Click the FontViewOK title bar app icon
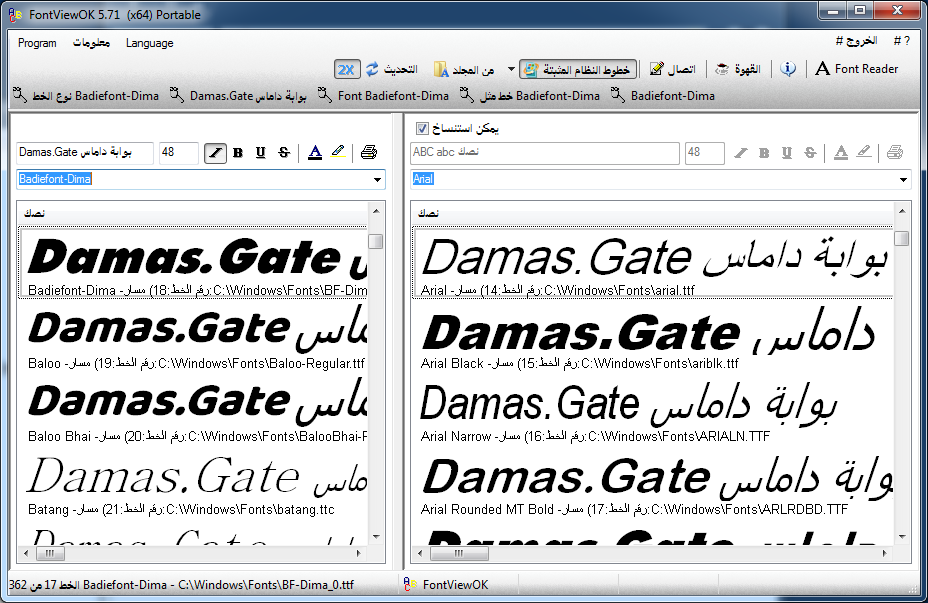The image size is (928, 603). pos(15,14)
